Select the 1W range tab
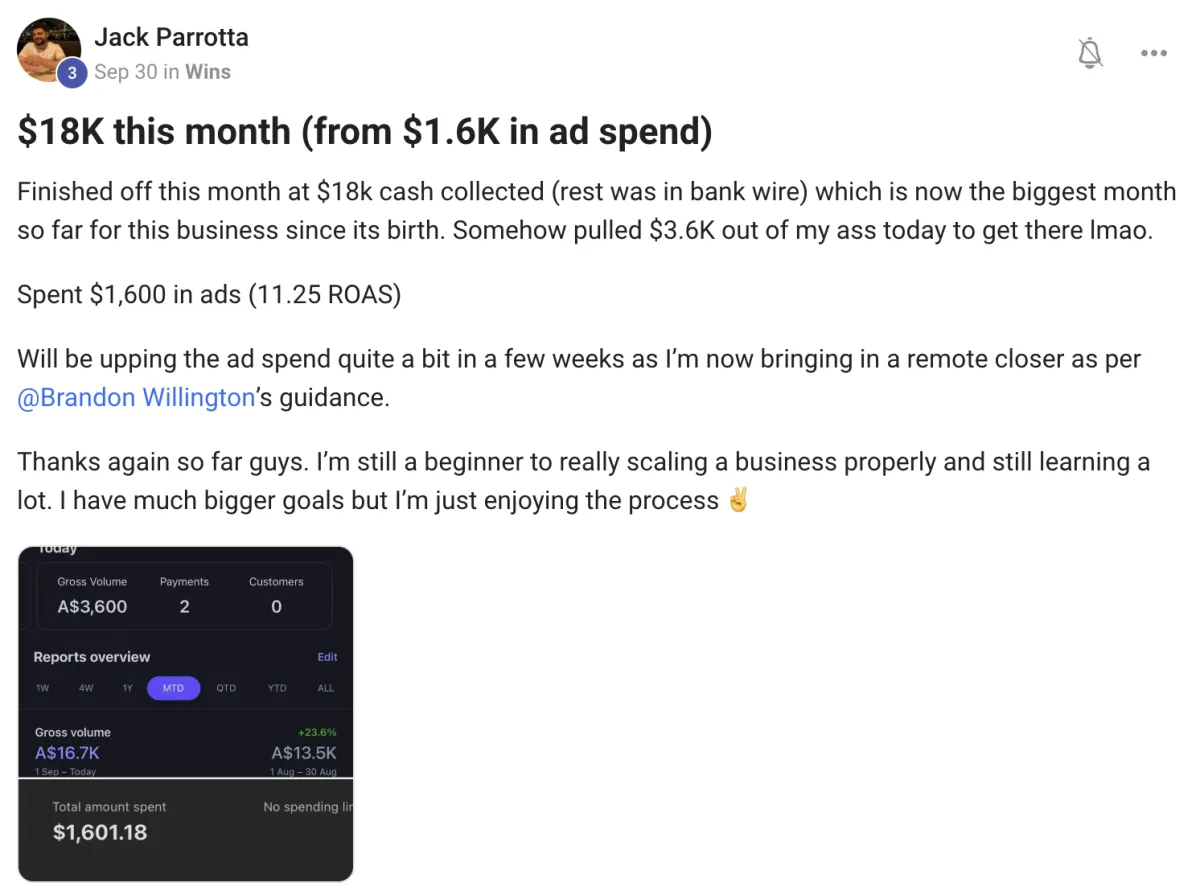 tap(42, 688)
